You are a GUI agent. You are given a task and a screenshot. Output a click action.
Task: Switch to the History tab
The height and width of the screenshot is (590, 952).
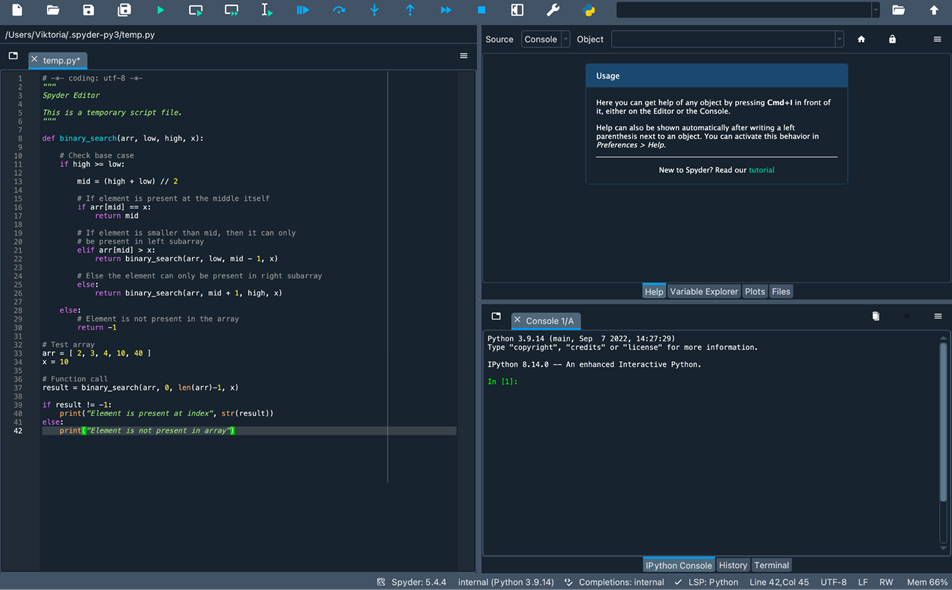[x=733, y=565]
